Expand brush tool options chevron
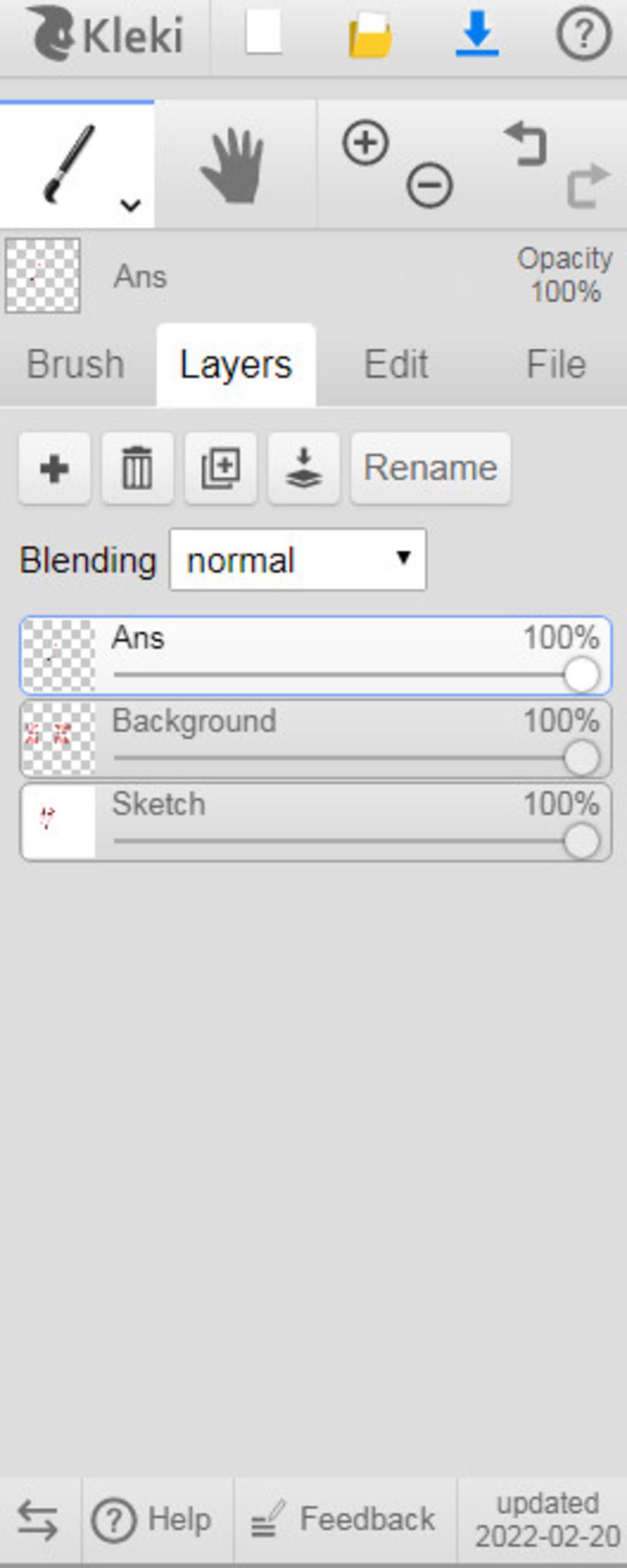The image size is (627, 1568). (130, 205)
